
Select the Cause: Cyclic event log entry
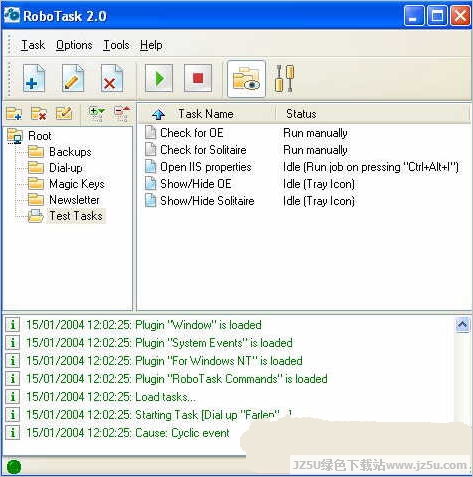[128, 433]
